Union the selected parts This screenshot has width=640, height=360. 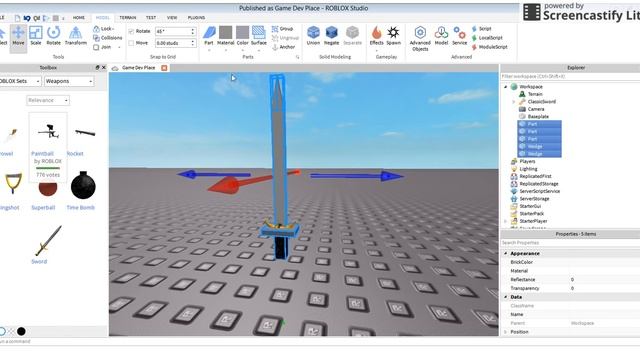[x=313, y=36]
